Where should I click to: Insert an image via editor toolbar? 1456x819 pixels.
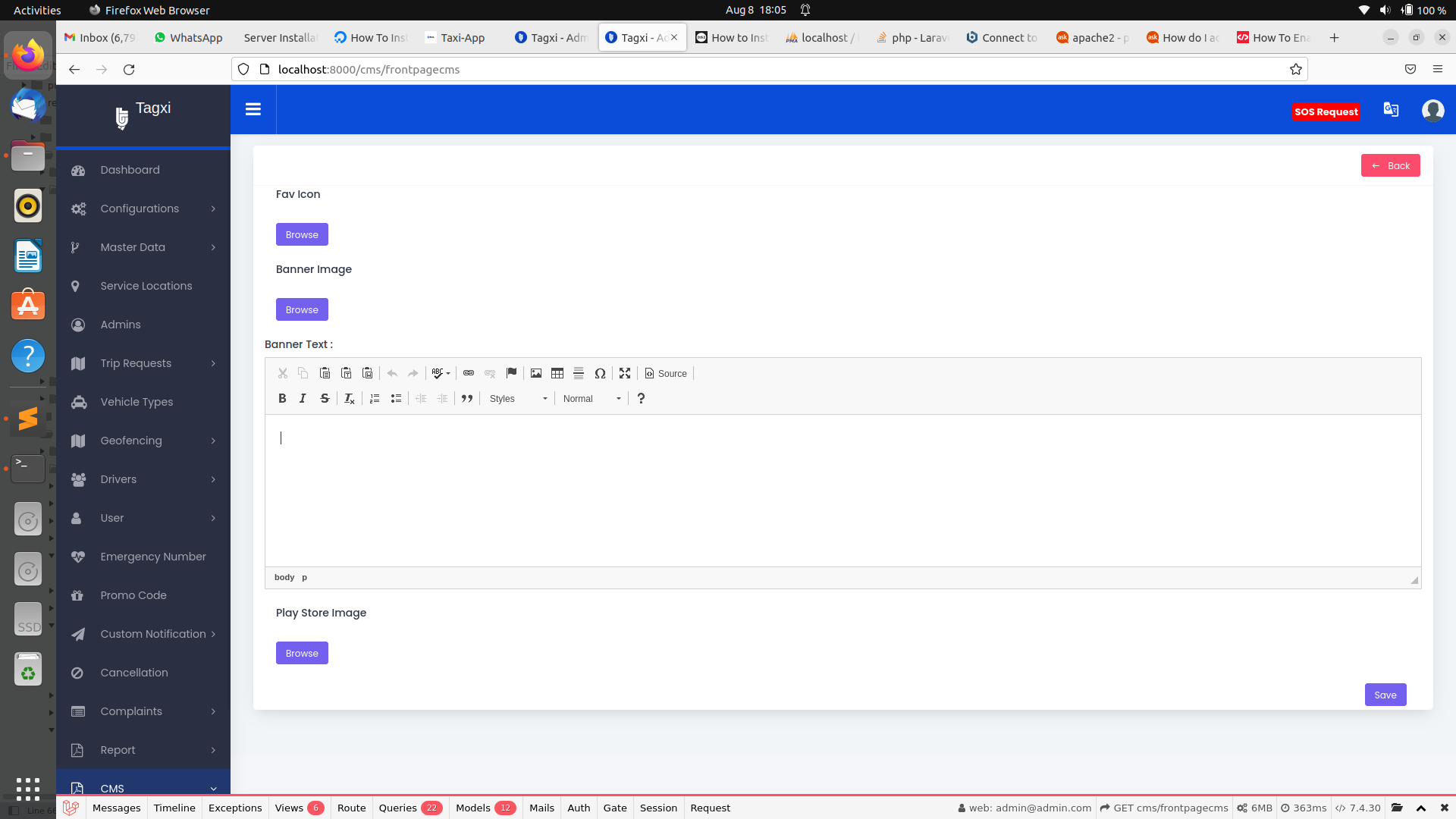(x=536, y=373)
